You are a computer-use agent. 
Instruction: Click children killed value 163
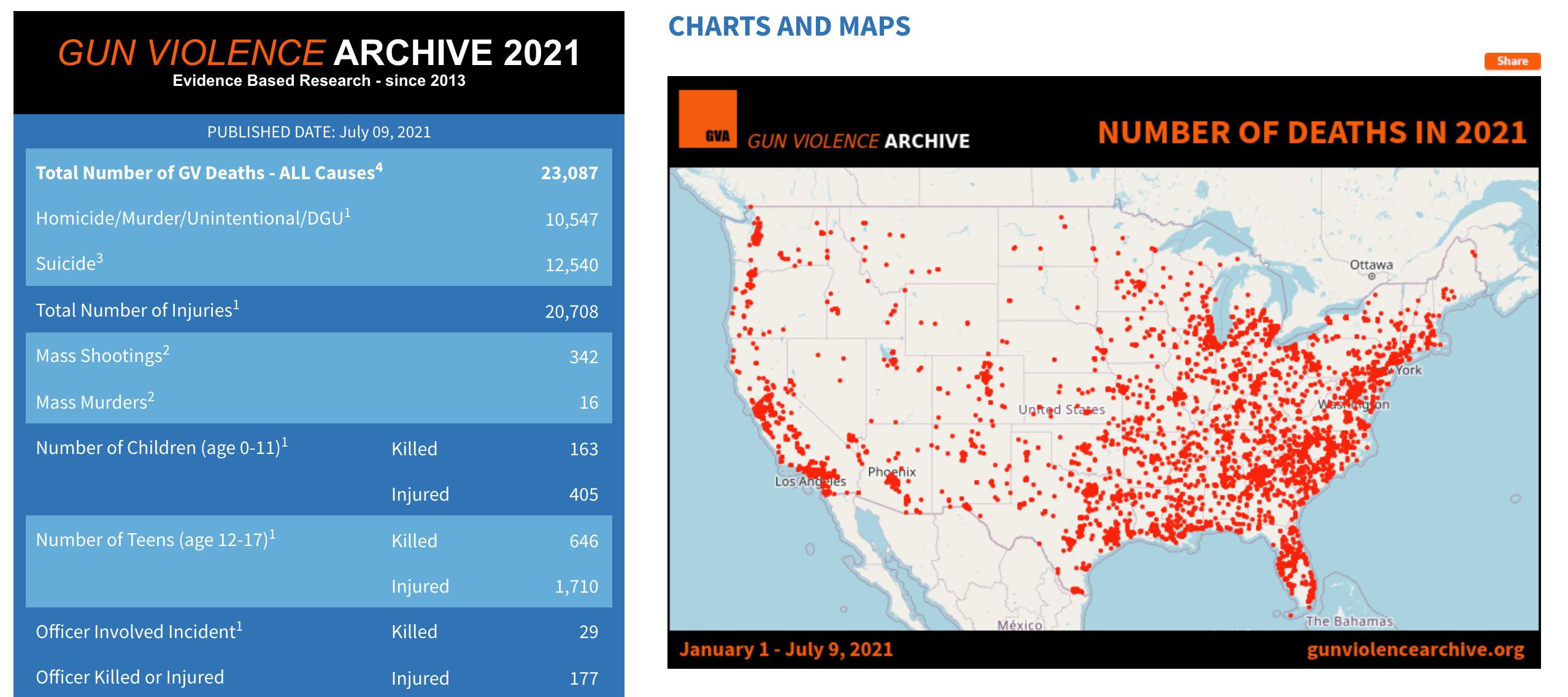coord(583,449)
